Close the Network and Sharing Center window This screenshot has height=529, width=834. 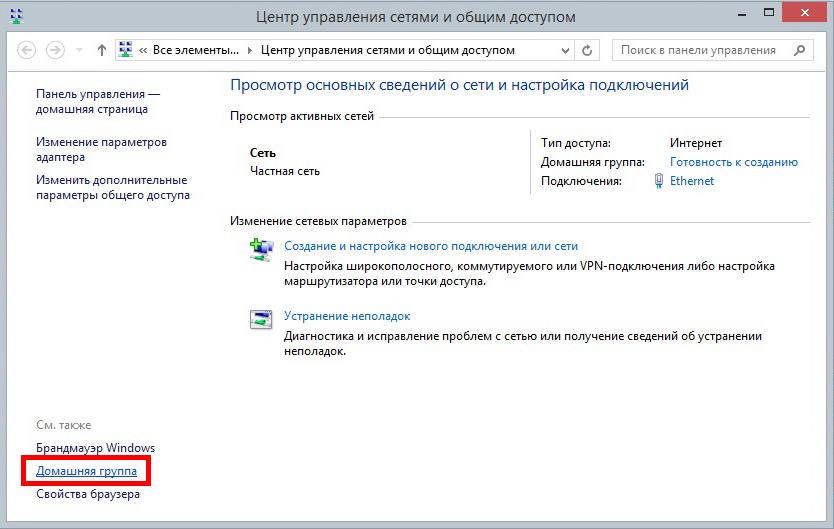point(804,13)
